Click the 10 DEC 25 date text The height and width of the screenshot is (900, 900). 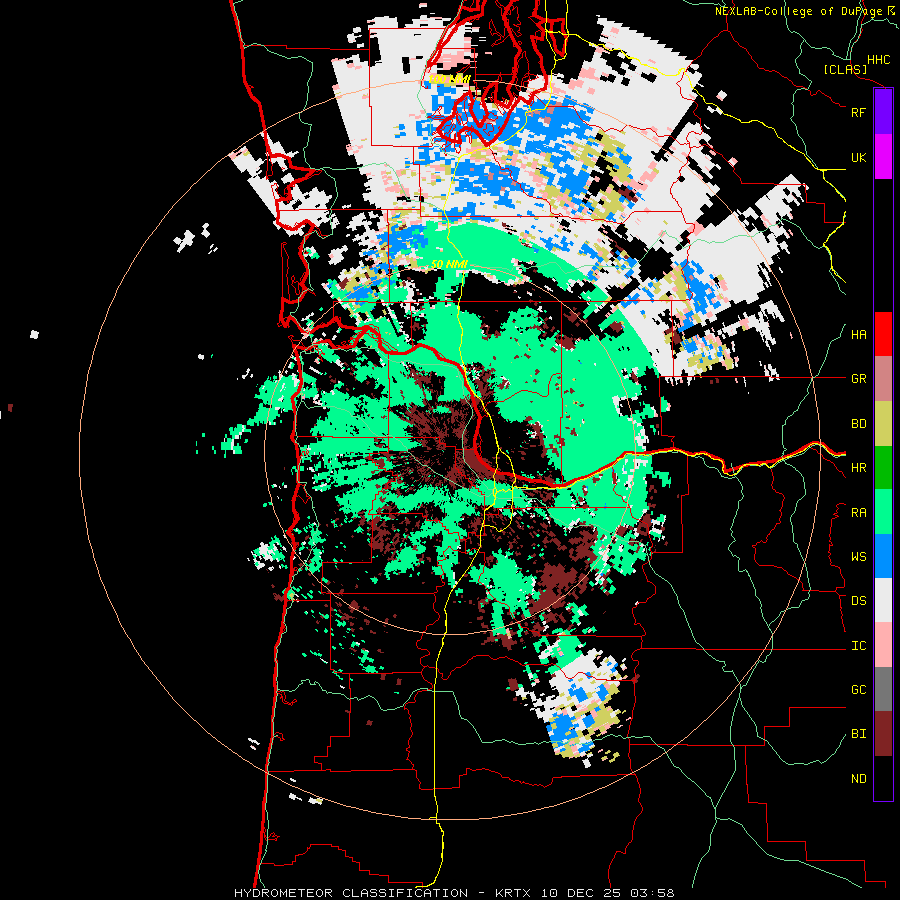tap(581, 893)
